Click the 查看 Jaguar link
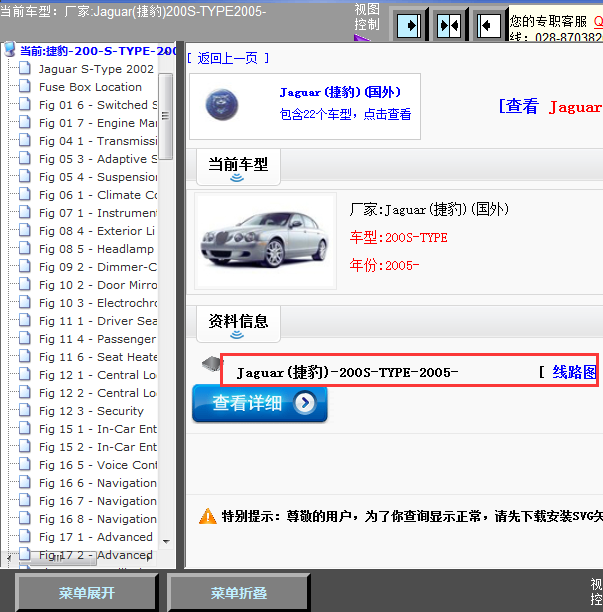 (550, 106)
